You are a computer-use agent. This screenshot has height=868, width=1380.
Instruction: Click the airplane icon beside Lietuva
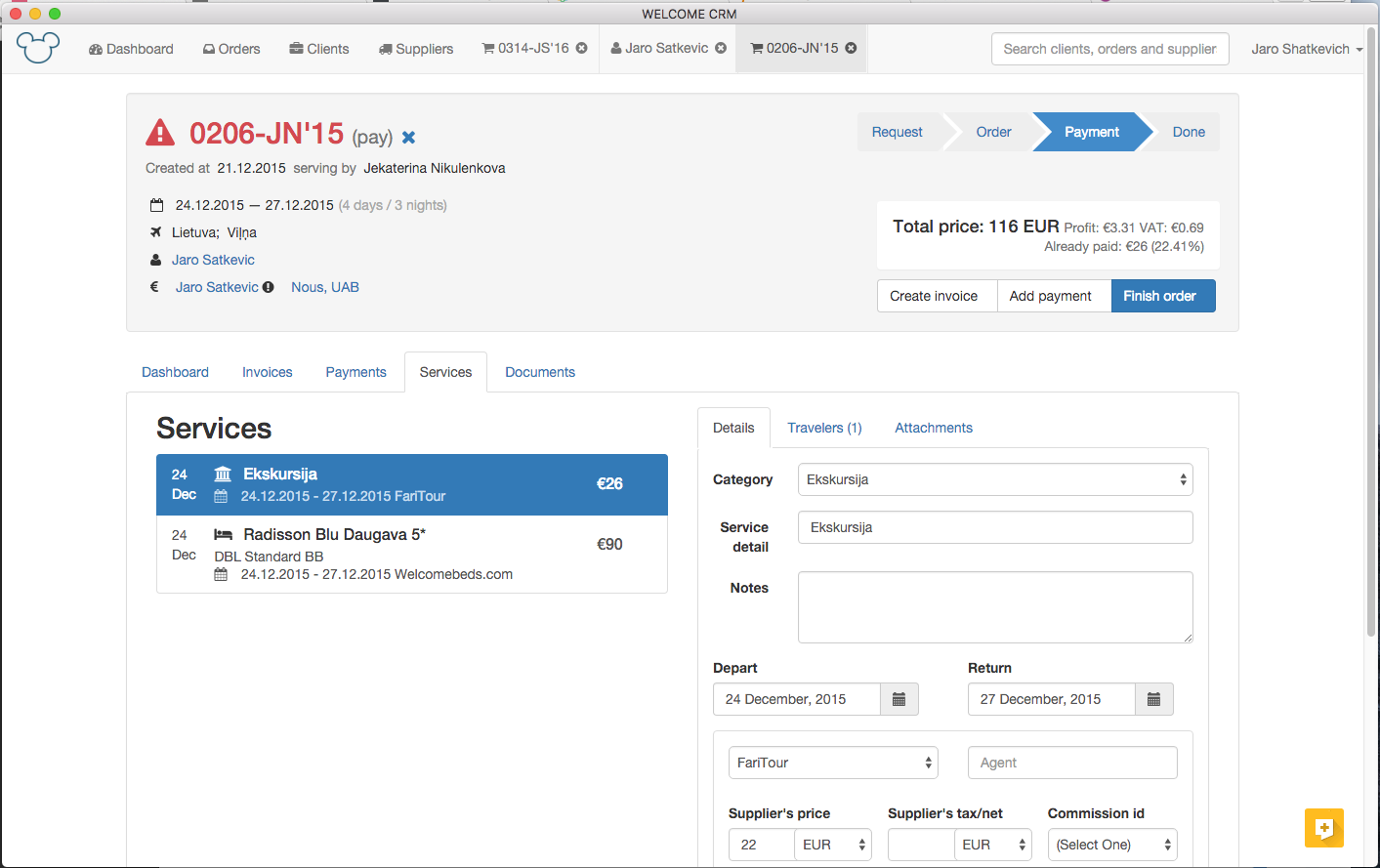pos(155,232)
